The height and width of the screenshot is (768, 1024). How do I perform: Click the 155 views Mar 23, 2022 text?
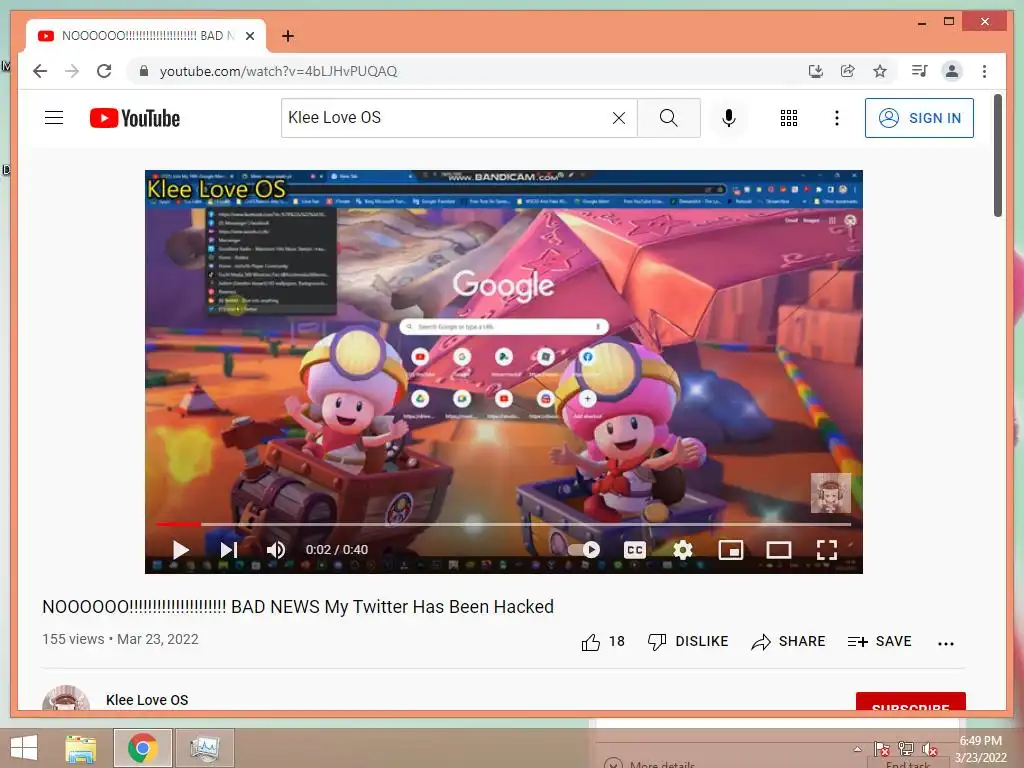pyautogui.click(x=120, y=639)
